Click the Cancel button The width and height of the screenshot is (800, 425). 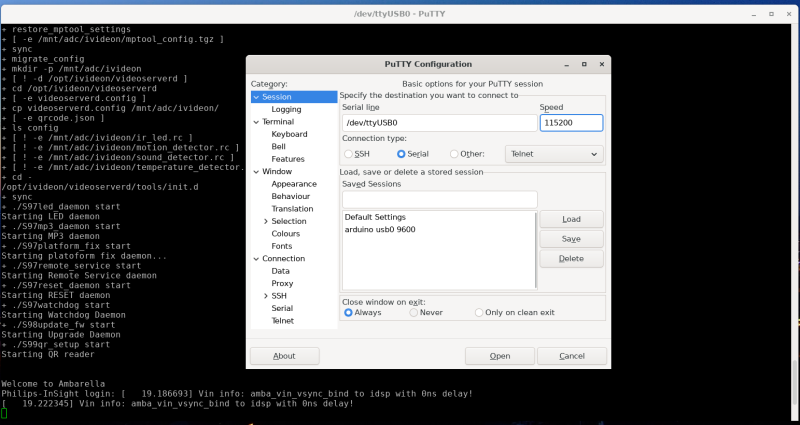572,356
